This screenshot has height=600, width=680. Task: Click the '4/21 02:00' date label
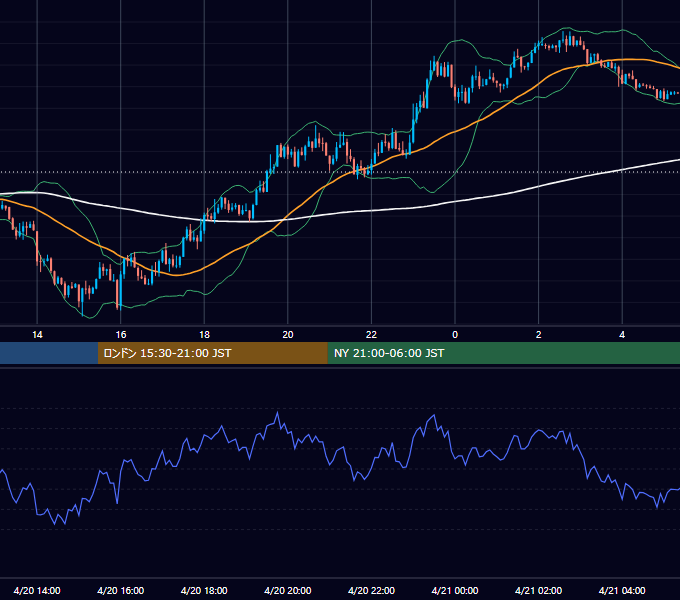[x=538, y=590]
